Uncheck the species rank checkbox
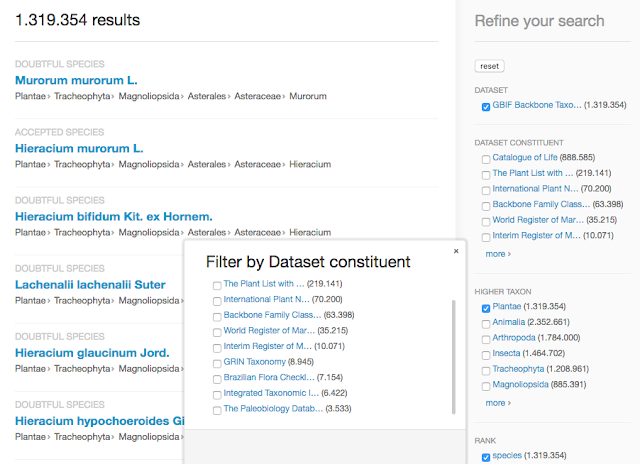The image size is (640, 464). point(486,457)
